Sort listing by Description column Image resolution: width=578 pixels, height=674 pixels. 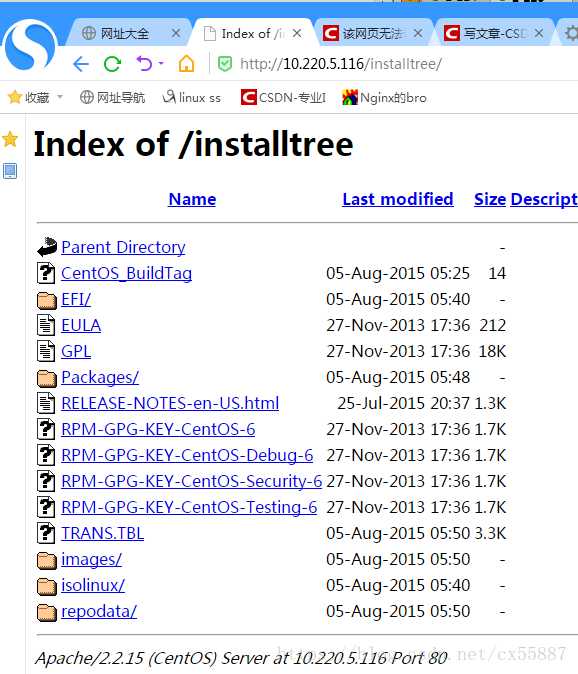(x=544, y=199)
